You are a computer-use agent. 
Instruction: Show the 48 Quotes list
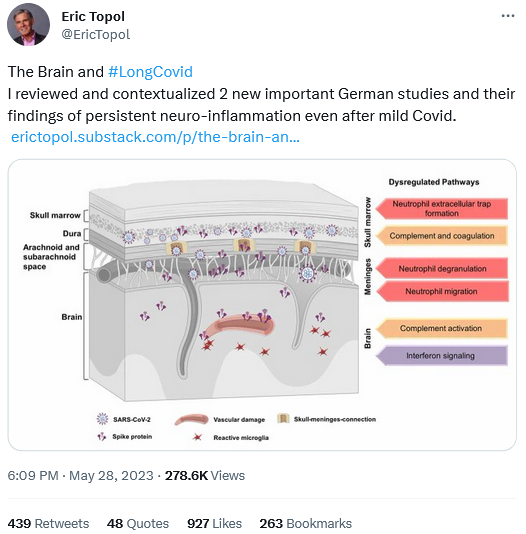point(138,523)
